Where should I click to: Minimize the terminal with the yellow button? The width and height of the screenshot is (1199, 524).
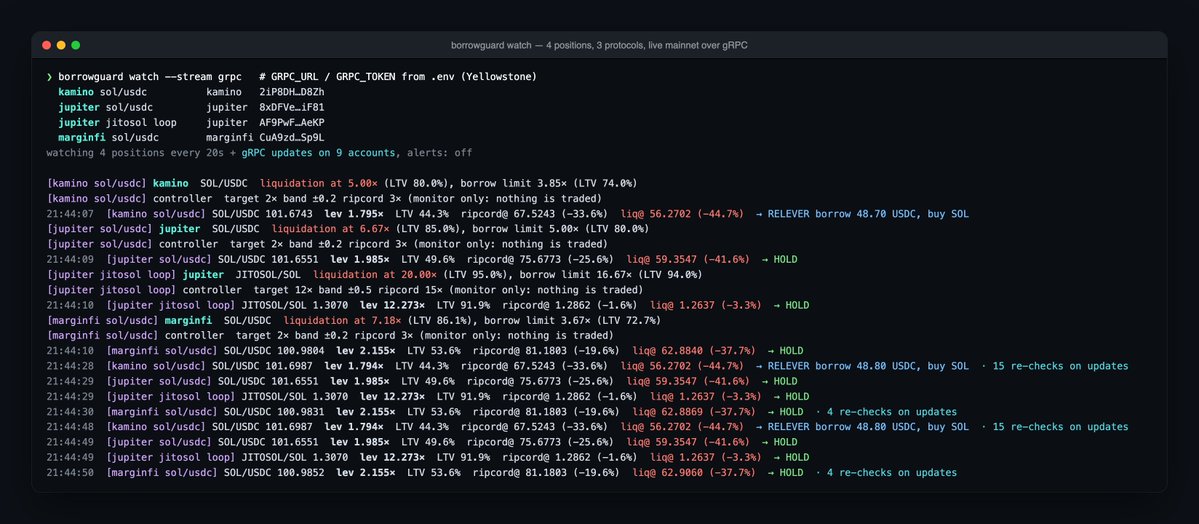tap(61, 45)
